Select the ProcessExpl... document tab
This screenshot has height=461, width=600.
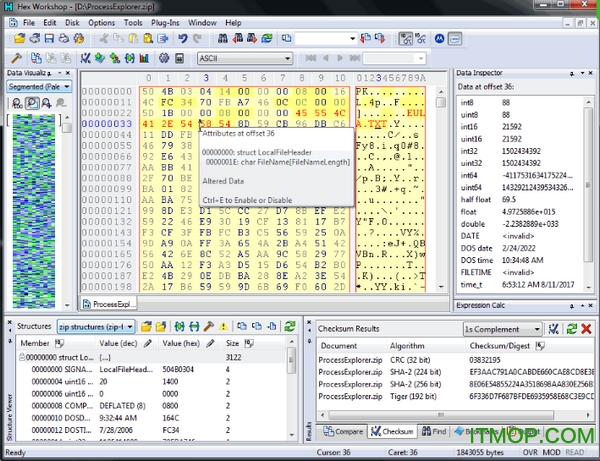click(x=109, y=304)
